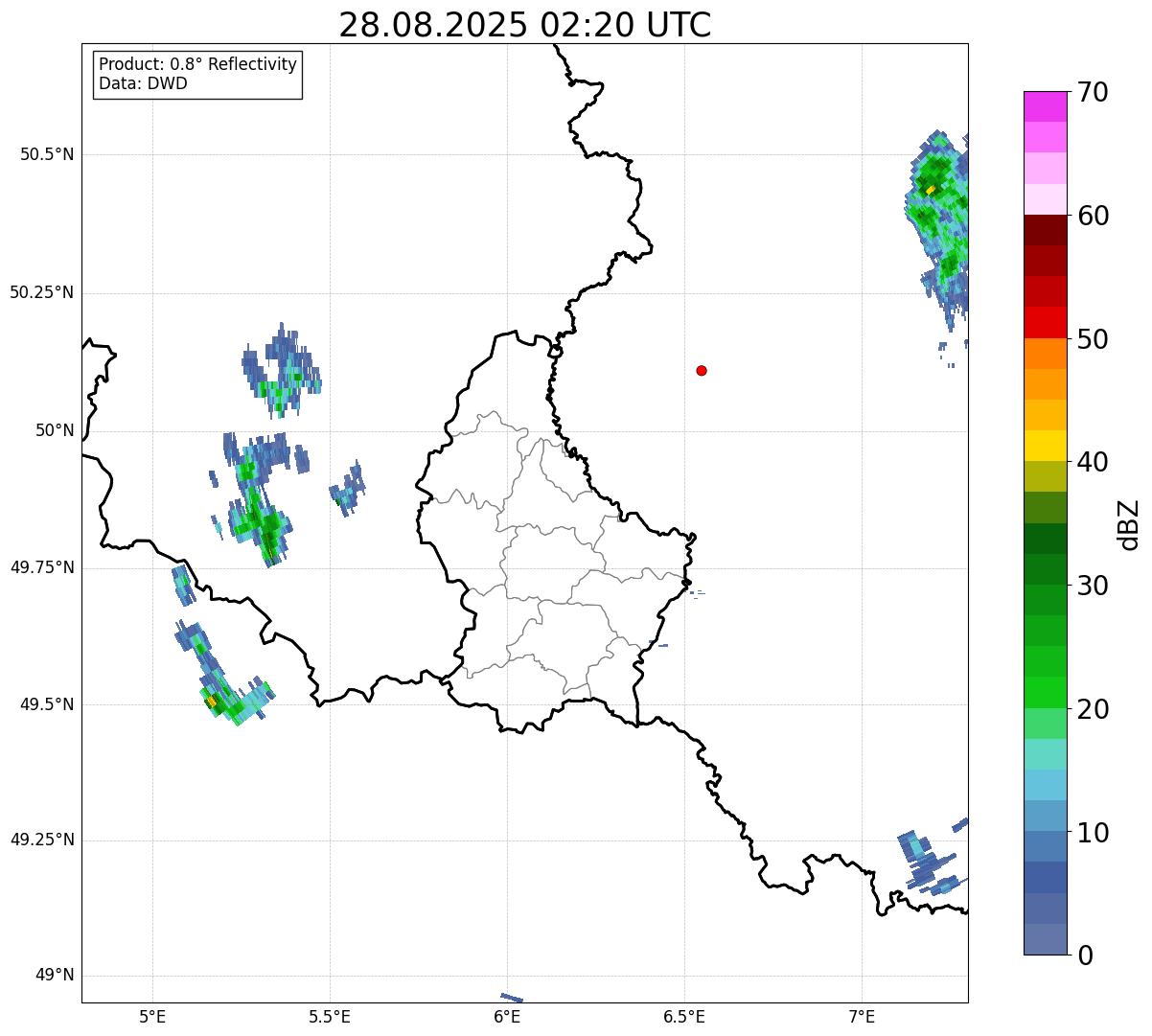Click the 7°E longitude label

coord(862,1017)
